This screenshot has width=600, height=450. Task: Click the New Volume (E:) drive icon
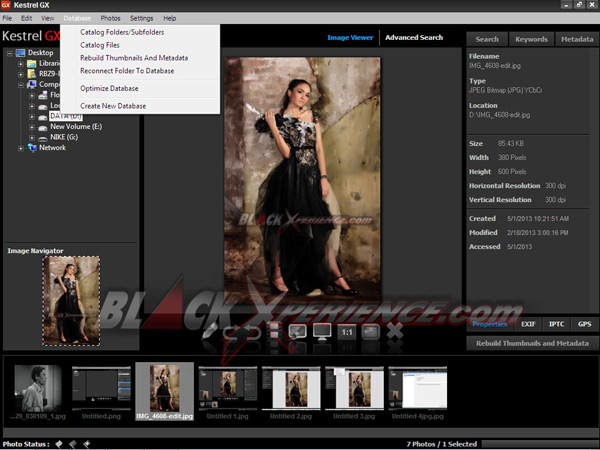coord(43,127)
